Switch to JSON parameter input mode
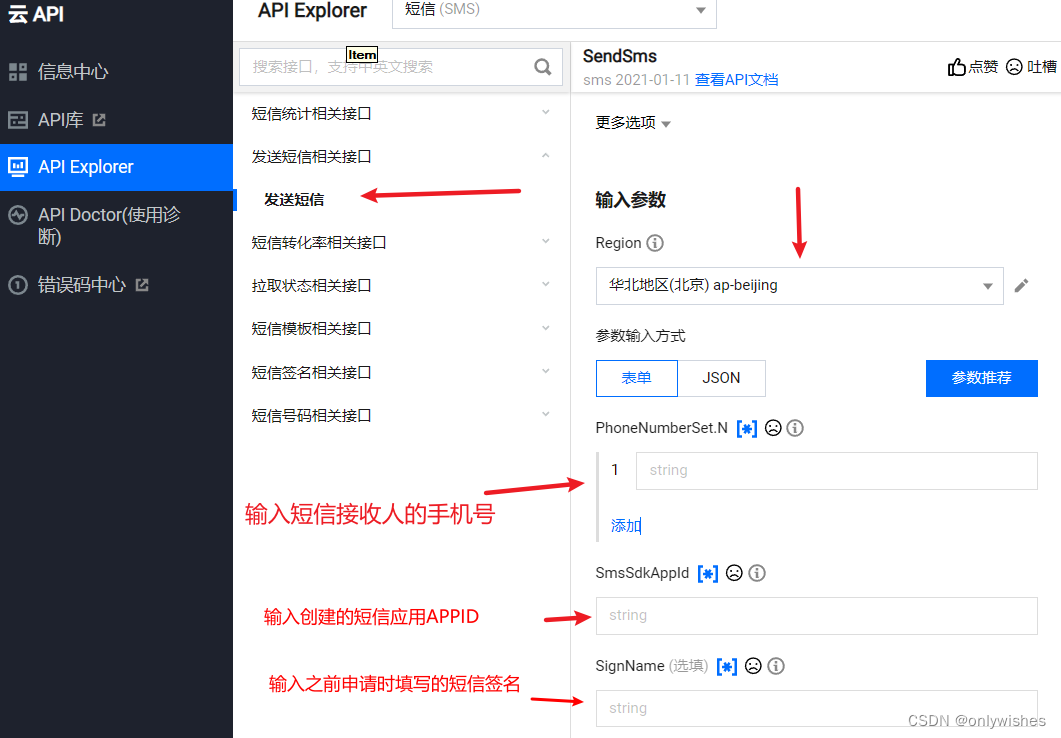The image size is (1061, 738). click(x=721, y=378)
